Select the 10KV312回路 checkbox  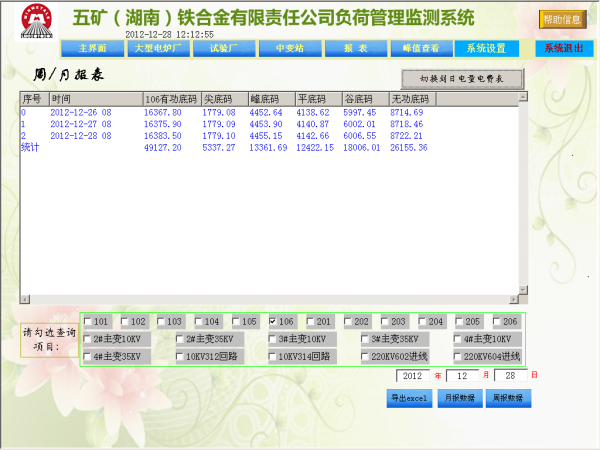(x=180, y=356)
